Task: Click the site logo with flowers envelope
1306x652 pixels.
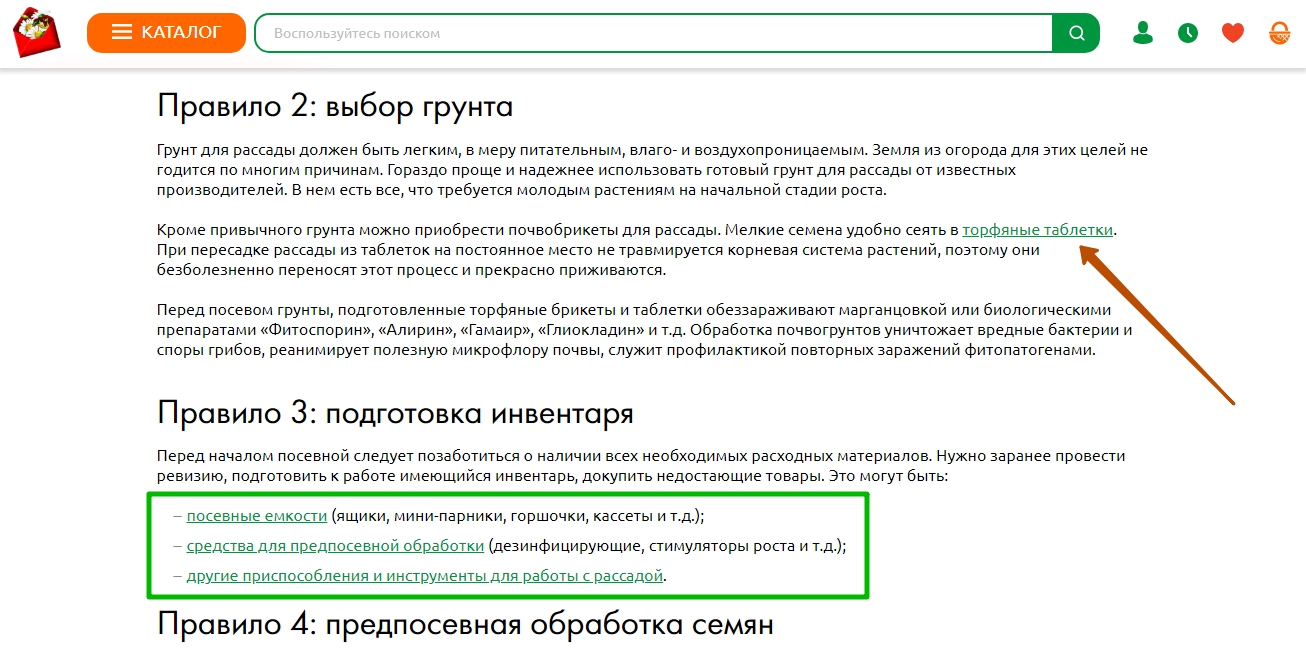Action: click(x=36, y=32)
